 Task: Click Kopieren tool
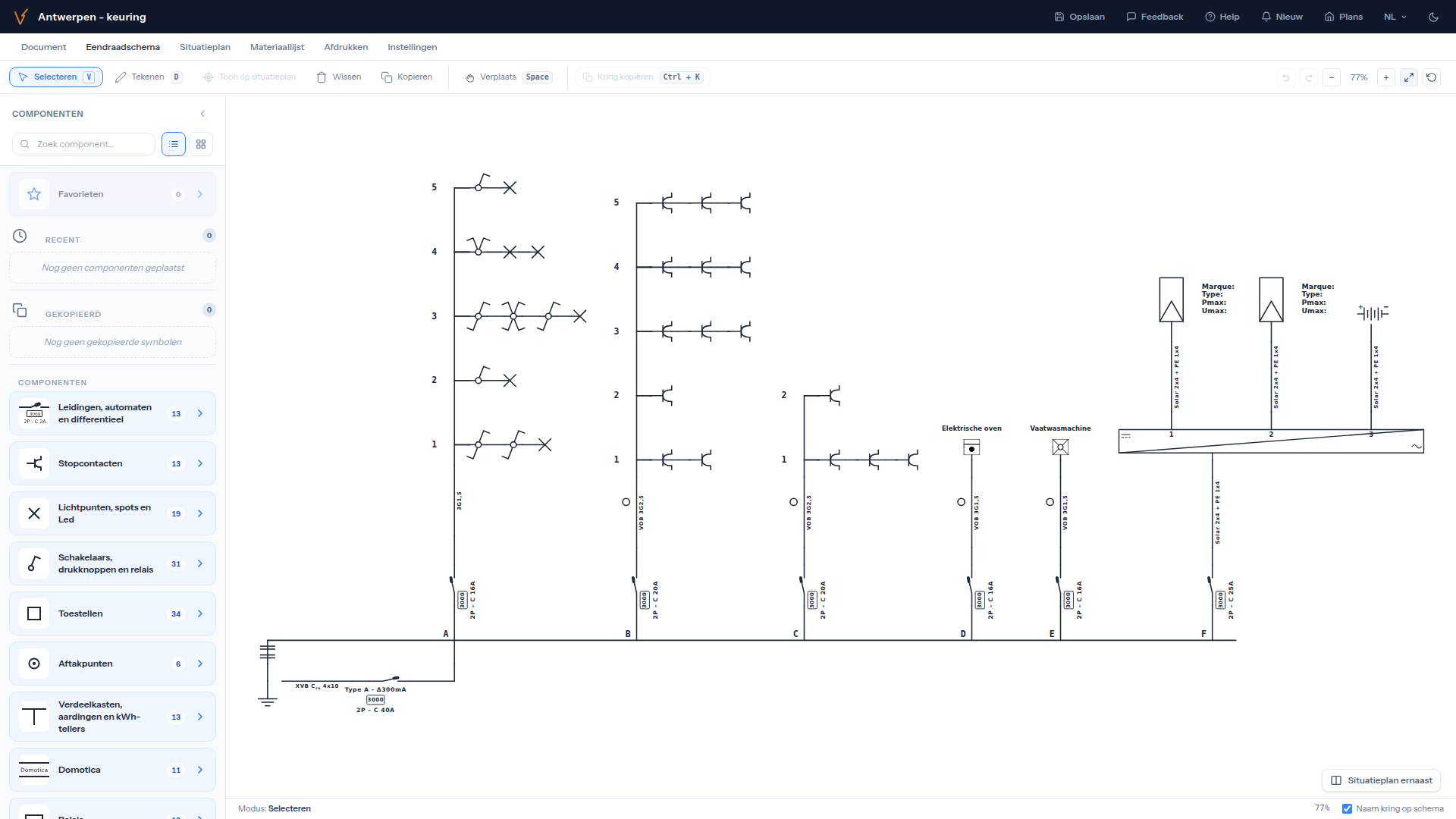coord(406,77)
